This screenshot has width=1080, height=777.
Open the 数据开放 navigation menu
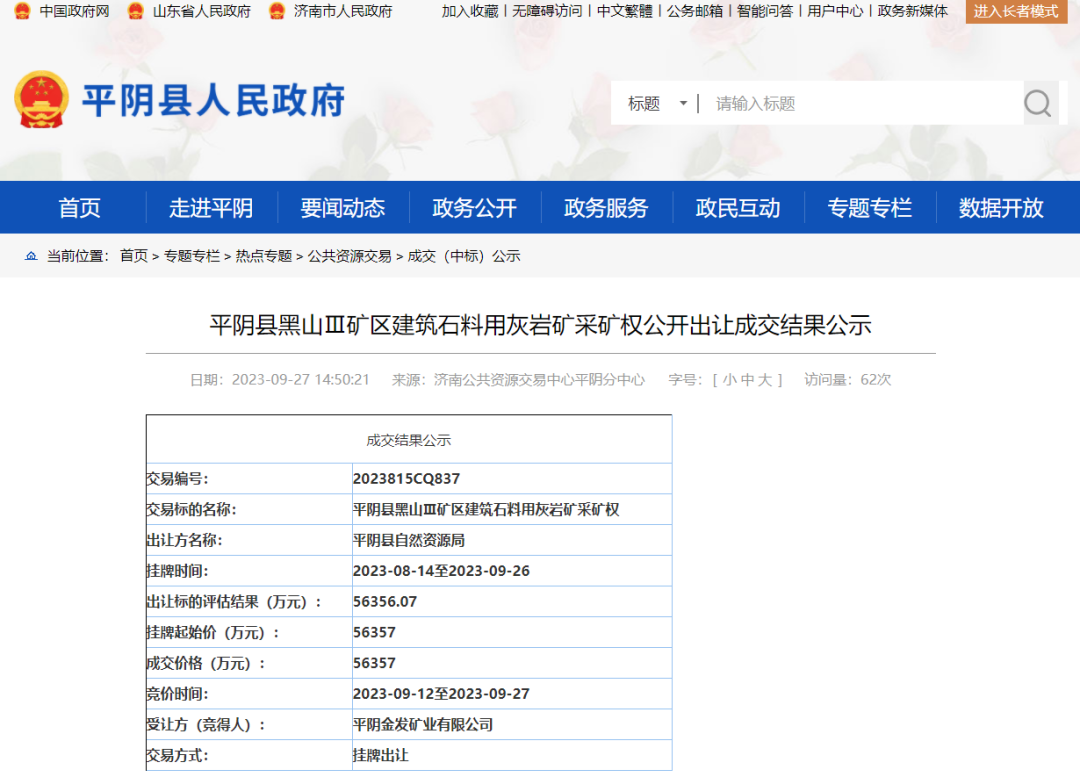[x=1001, y=207]
